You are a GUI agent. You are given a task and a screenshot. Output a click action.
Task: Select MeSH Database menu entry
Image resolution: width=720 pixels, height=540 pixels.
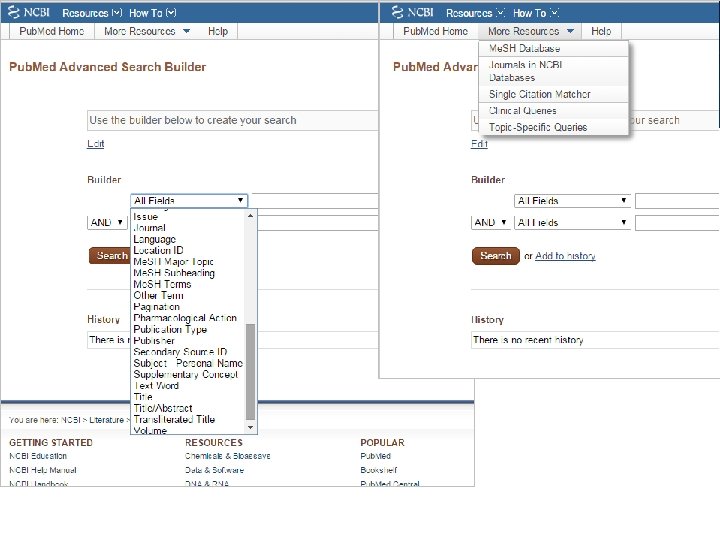click(x=553, y=48)
